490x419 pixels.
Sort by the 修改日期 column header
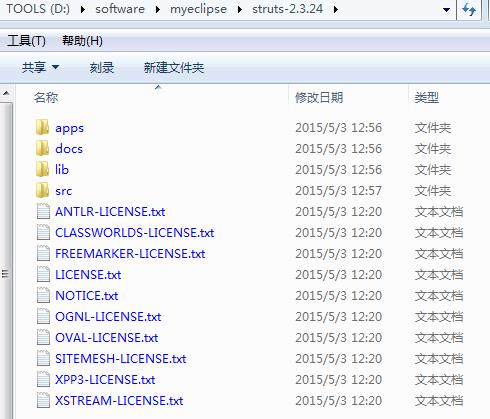click(319, 98)
